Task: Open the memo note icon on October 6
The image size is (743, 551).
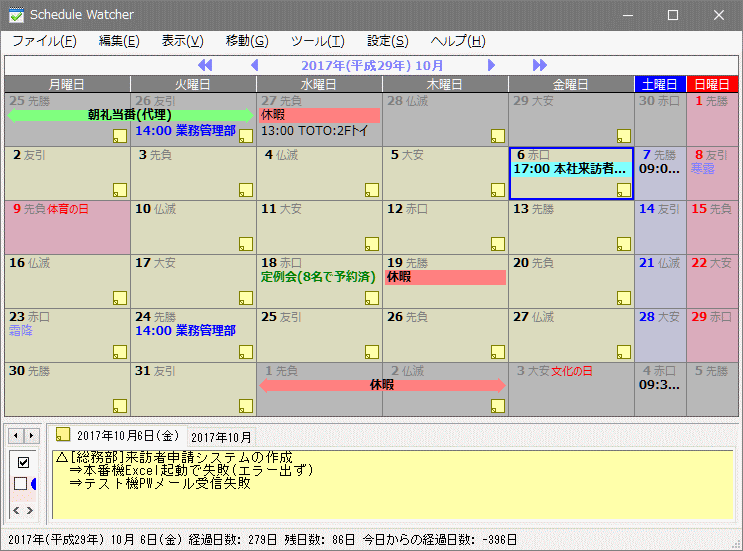Action: pos(624,190)
